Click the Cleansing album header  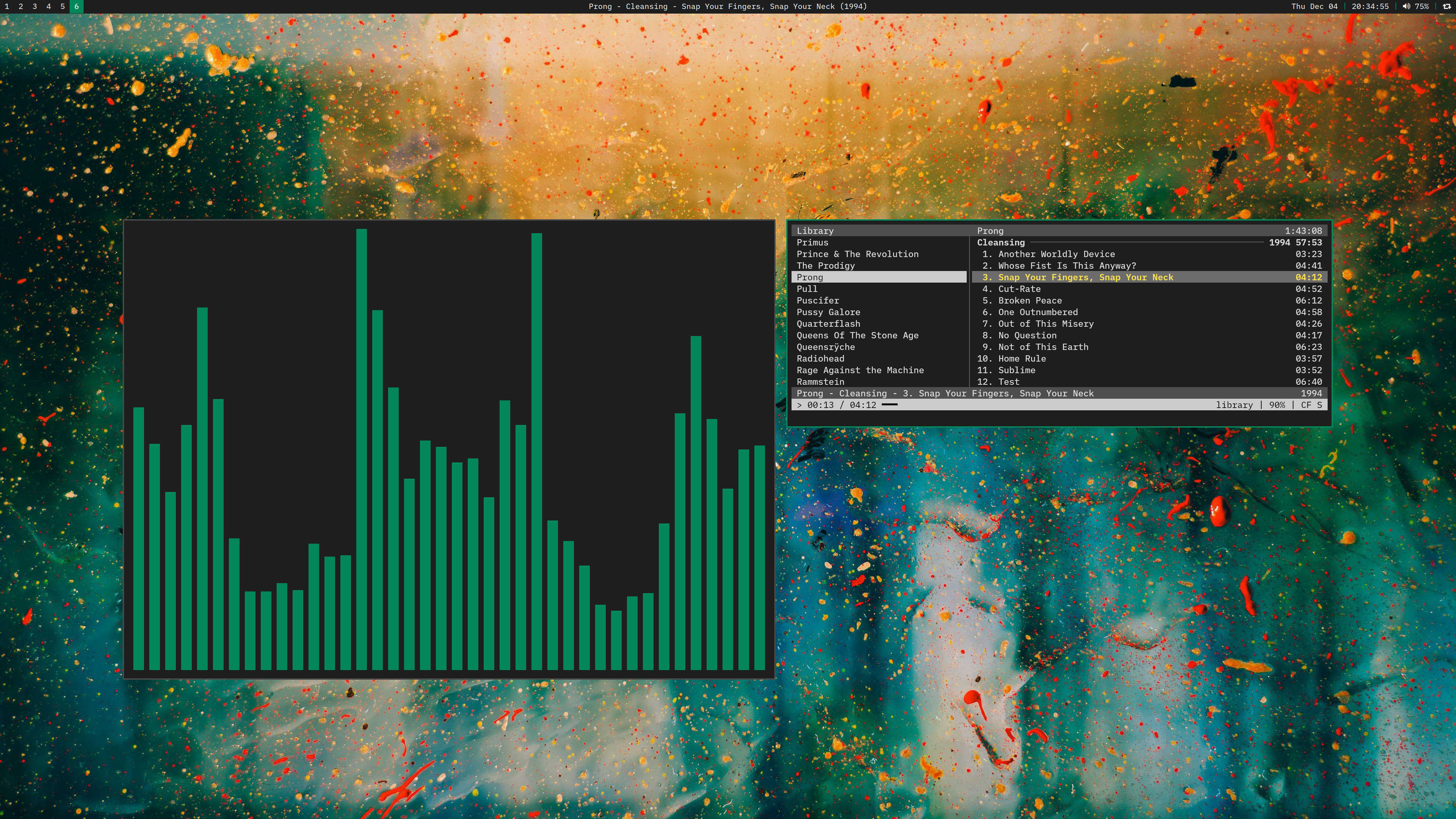[1001, 242]
